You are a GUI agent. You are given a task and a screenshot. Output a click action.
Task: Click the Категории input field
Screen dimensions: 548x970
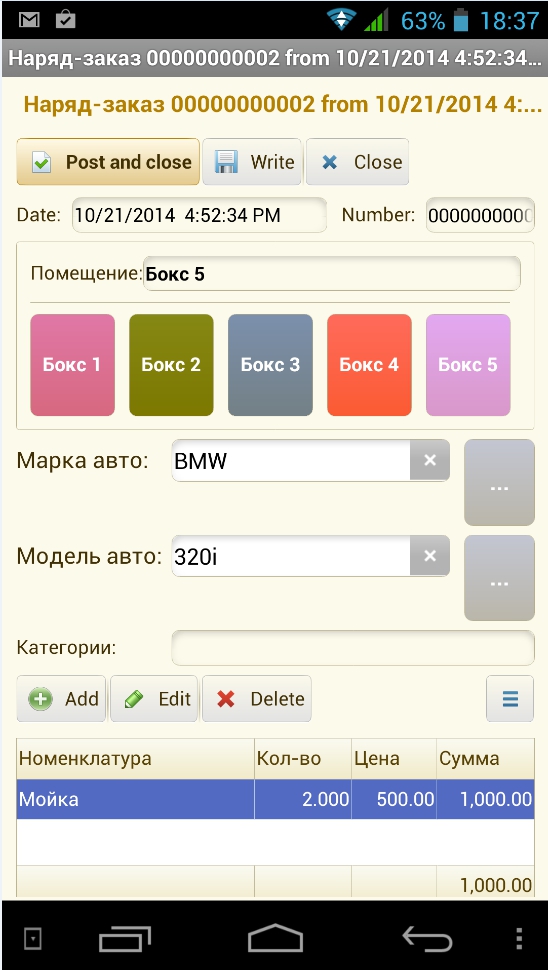click(353, 648)
